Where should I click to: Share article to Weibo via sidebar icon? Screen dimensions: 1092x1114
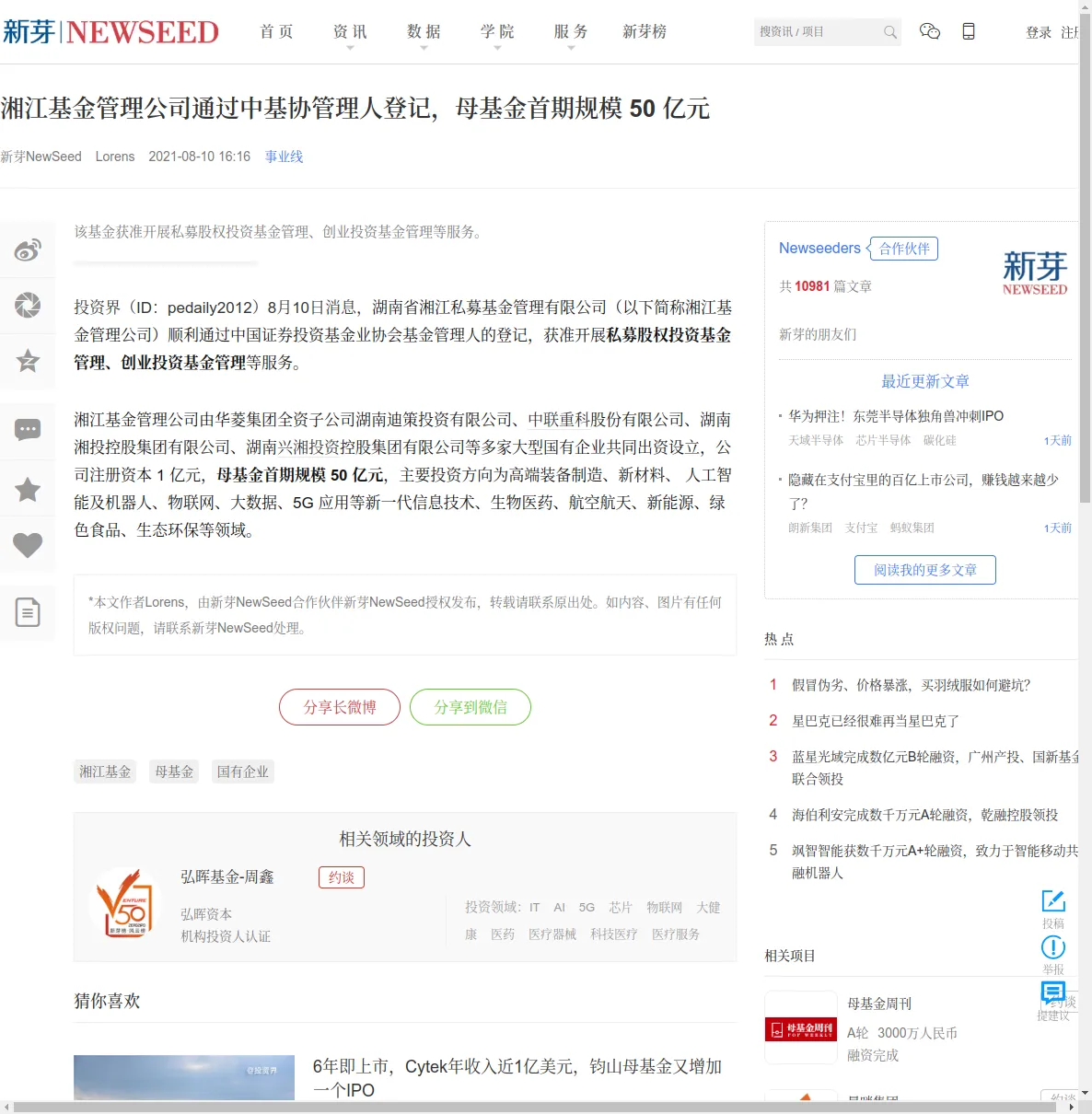tap(28, 249)
